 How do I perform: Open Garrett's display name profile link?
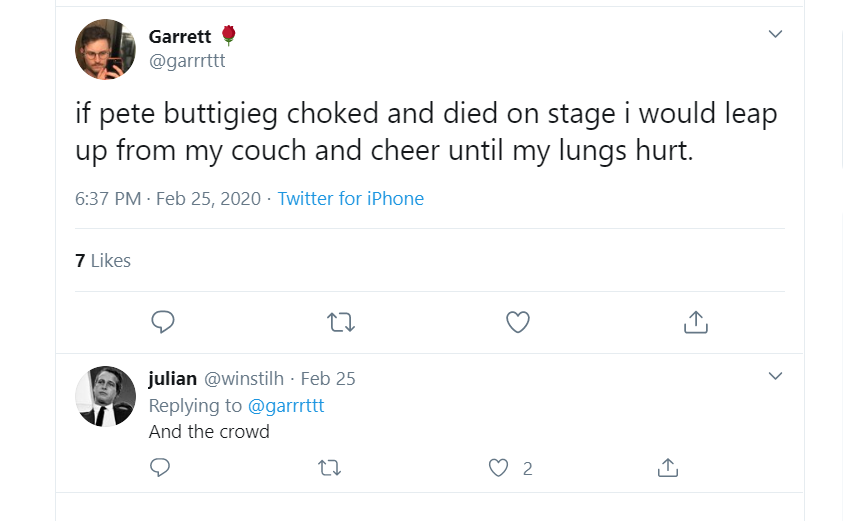click(180, 36)
